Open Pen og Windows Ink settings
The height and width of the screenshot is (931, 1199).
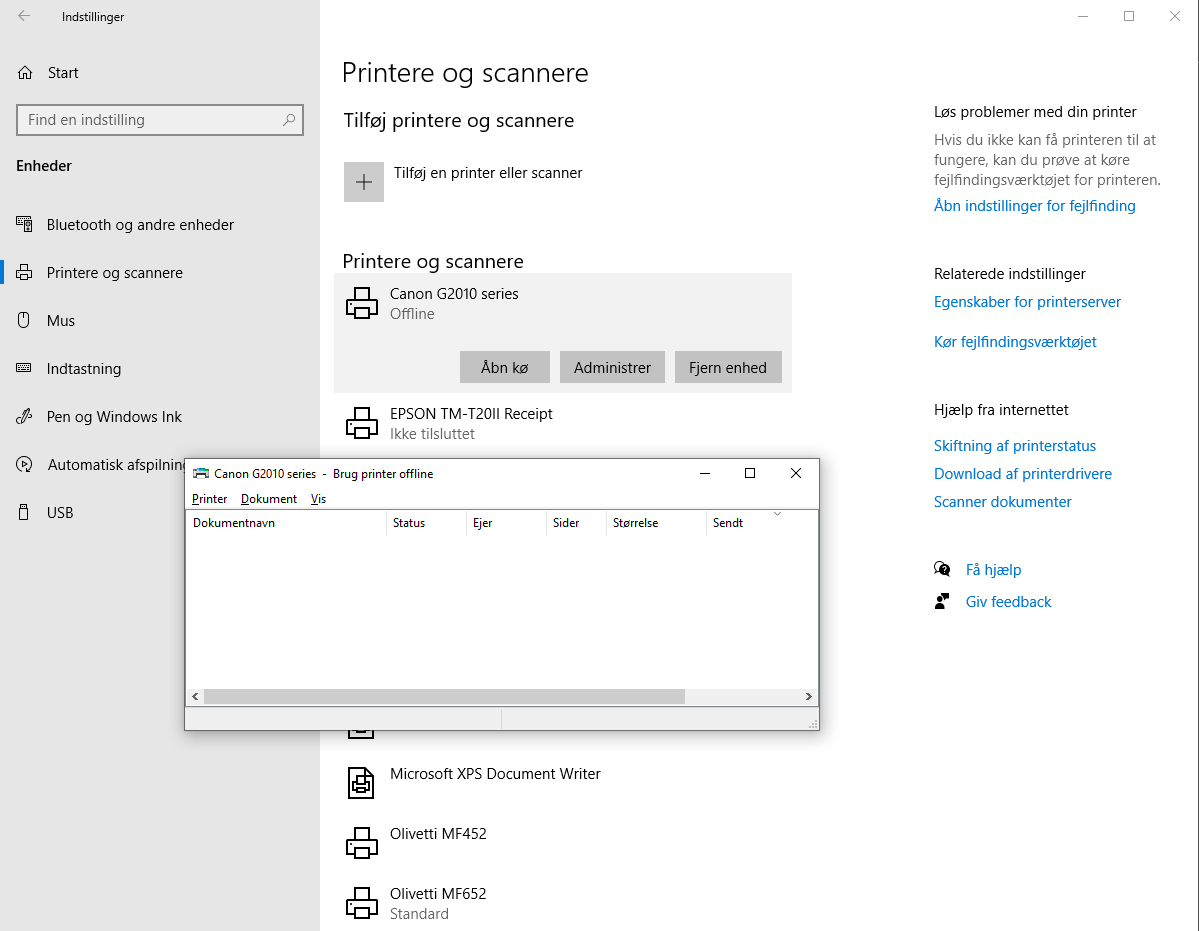click(115, 416)
